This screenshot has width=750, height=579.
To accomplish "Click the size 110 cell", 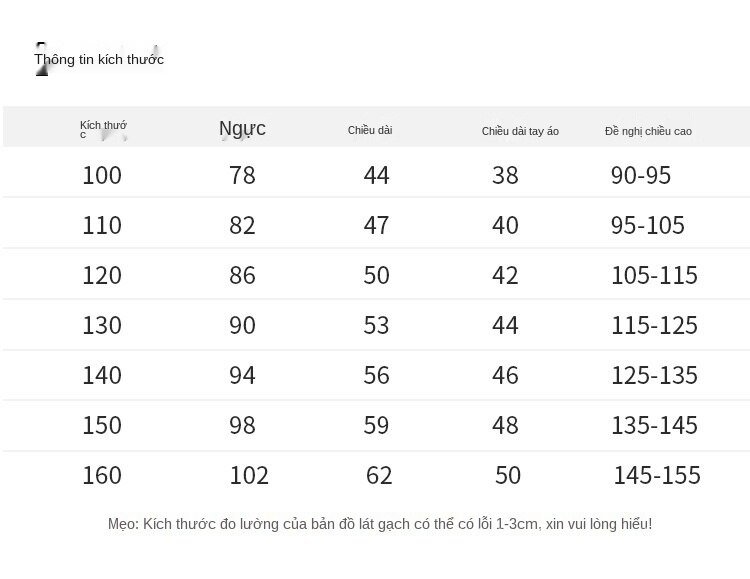I will (102, 226).
